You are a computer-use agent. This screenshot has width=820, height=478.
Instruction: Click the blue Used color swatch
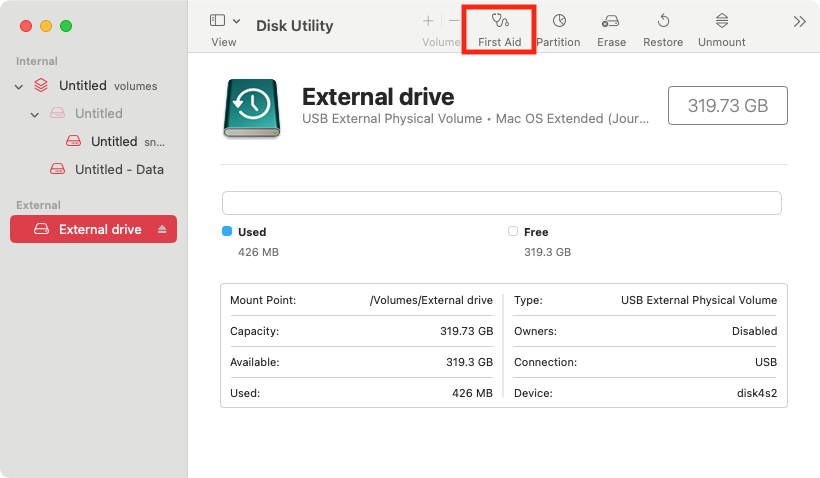tap(227, 231)
